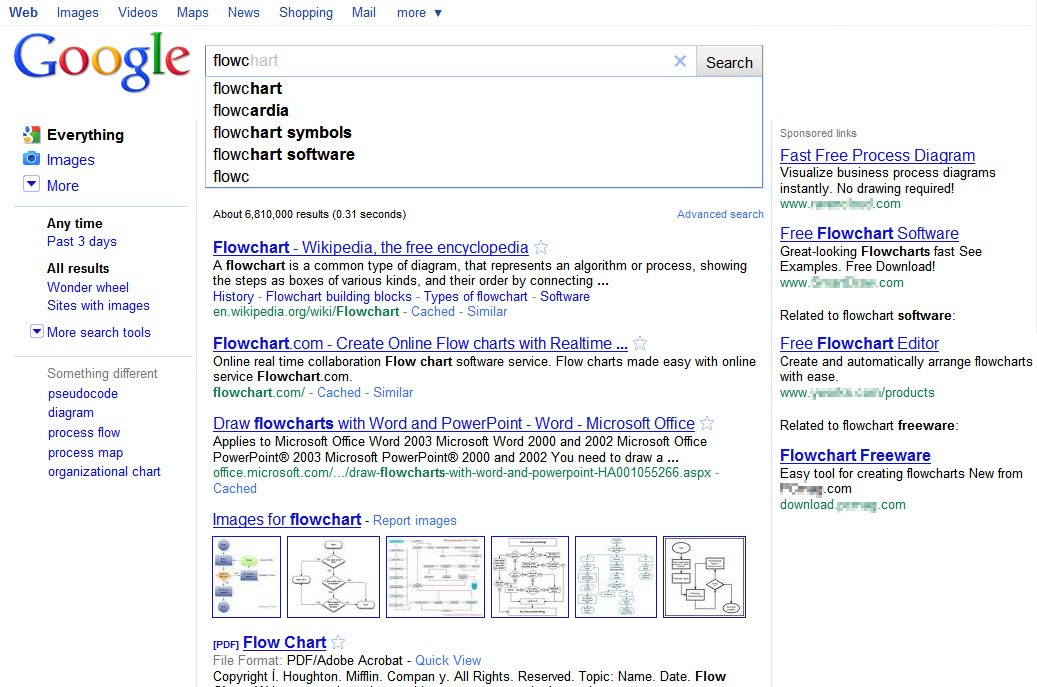Click Report images link

tap(415, 520)
